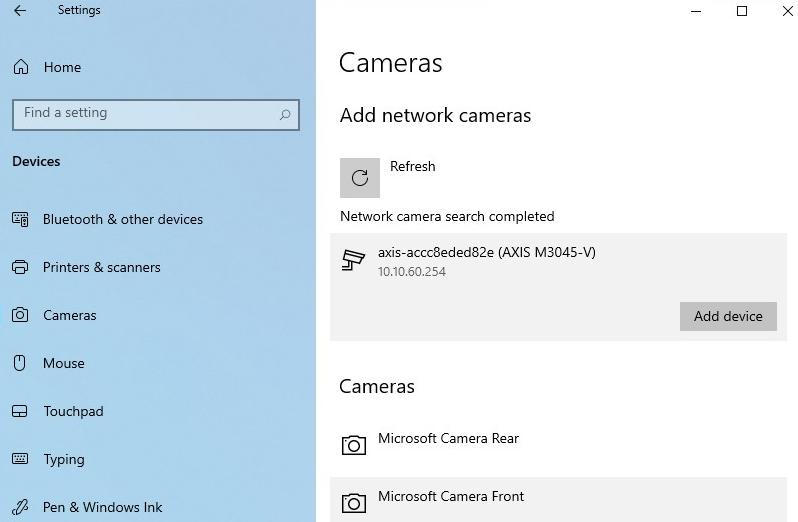This screenshot has height=522, width=798.
Task: Minimize the Settings window
Action: pos(696,11)
